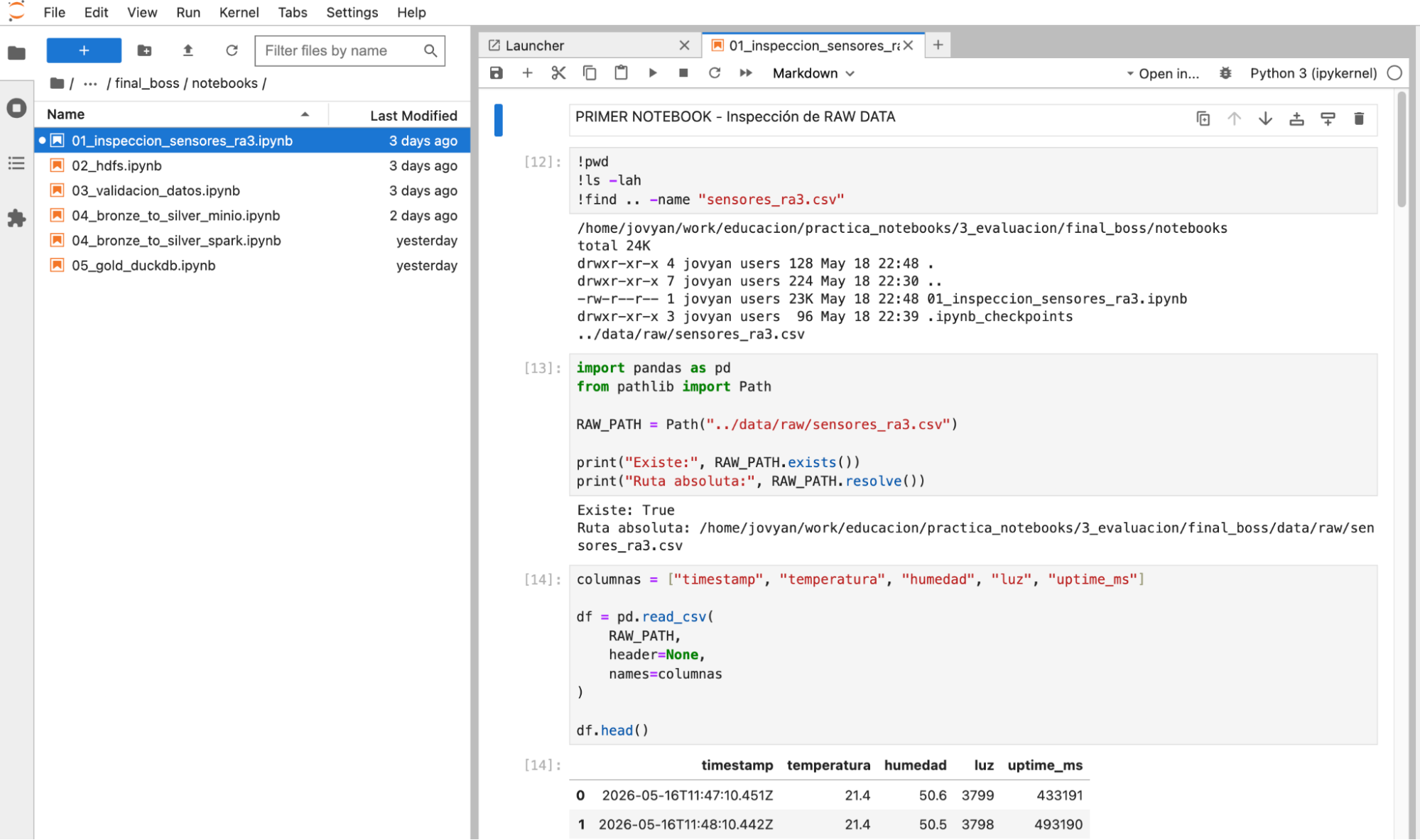
Task: Interrupt the kernel with the stop icon
Action: (x=683, y=73)
